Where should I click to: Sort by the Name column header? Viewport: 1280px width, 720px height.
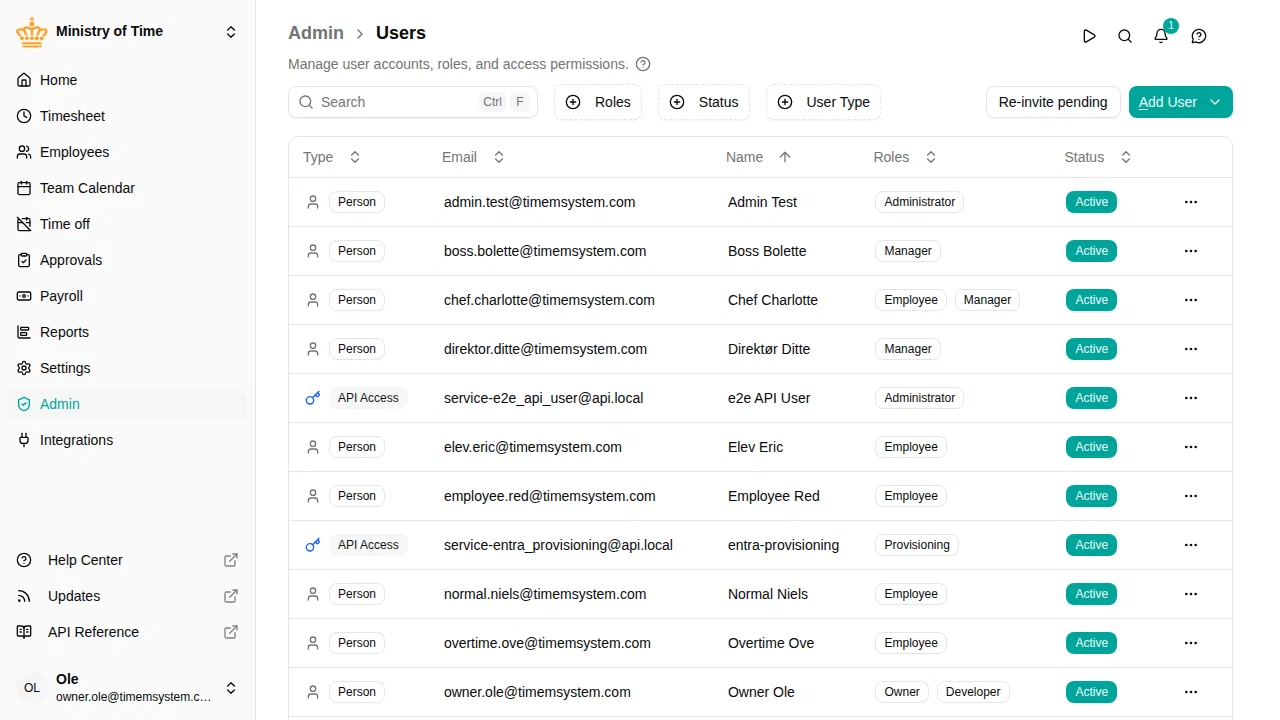click(758, 157)
